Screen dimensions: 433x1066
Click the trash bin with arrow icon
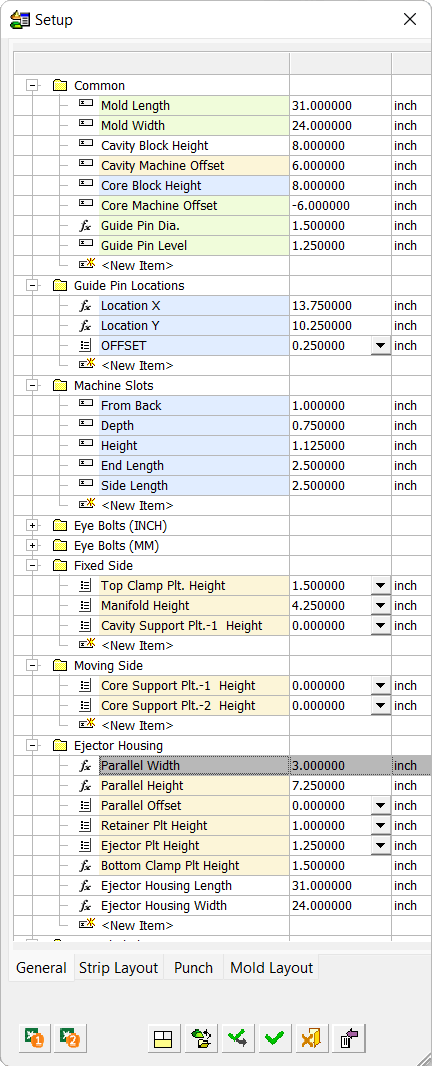(x=349, y=1038)
